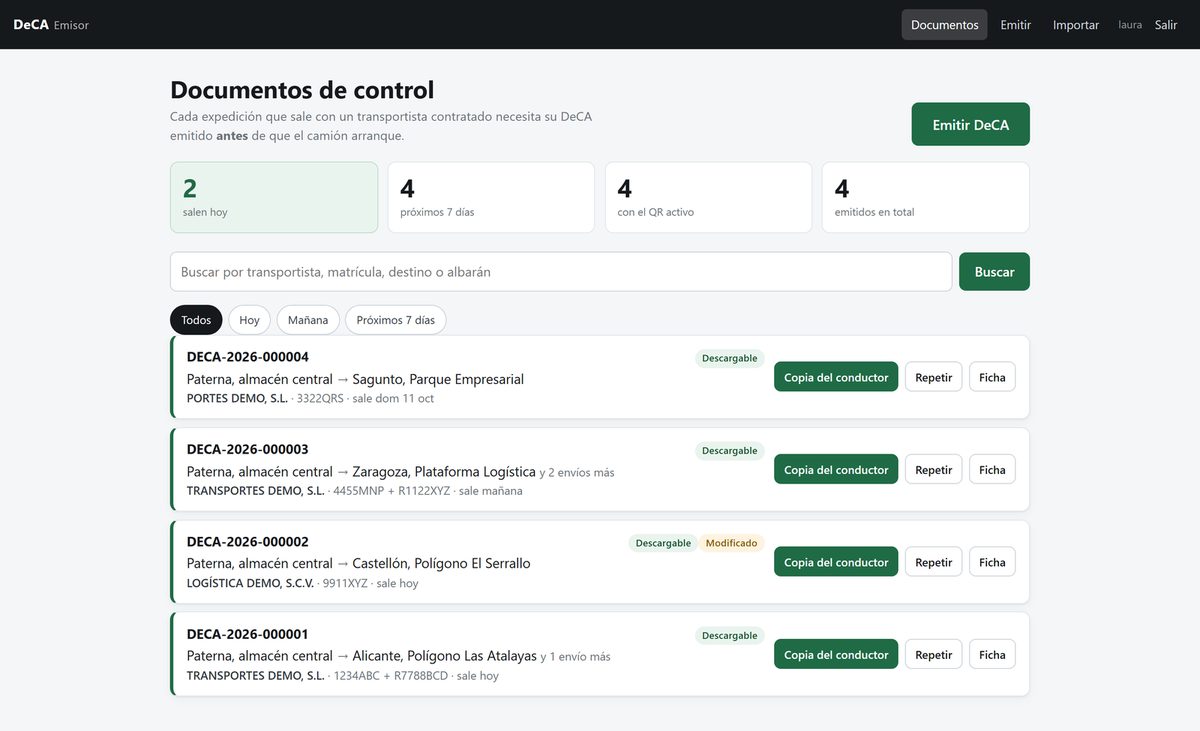Click 'Castellón, Polígono El Serrallo' route text
This screenshot has width=1200, height=731.
click(x=441, y=564)
